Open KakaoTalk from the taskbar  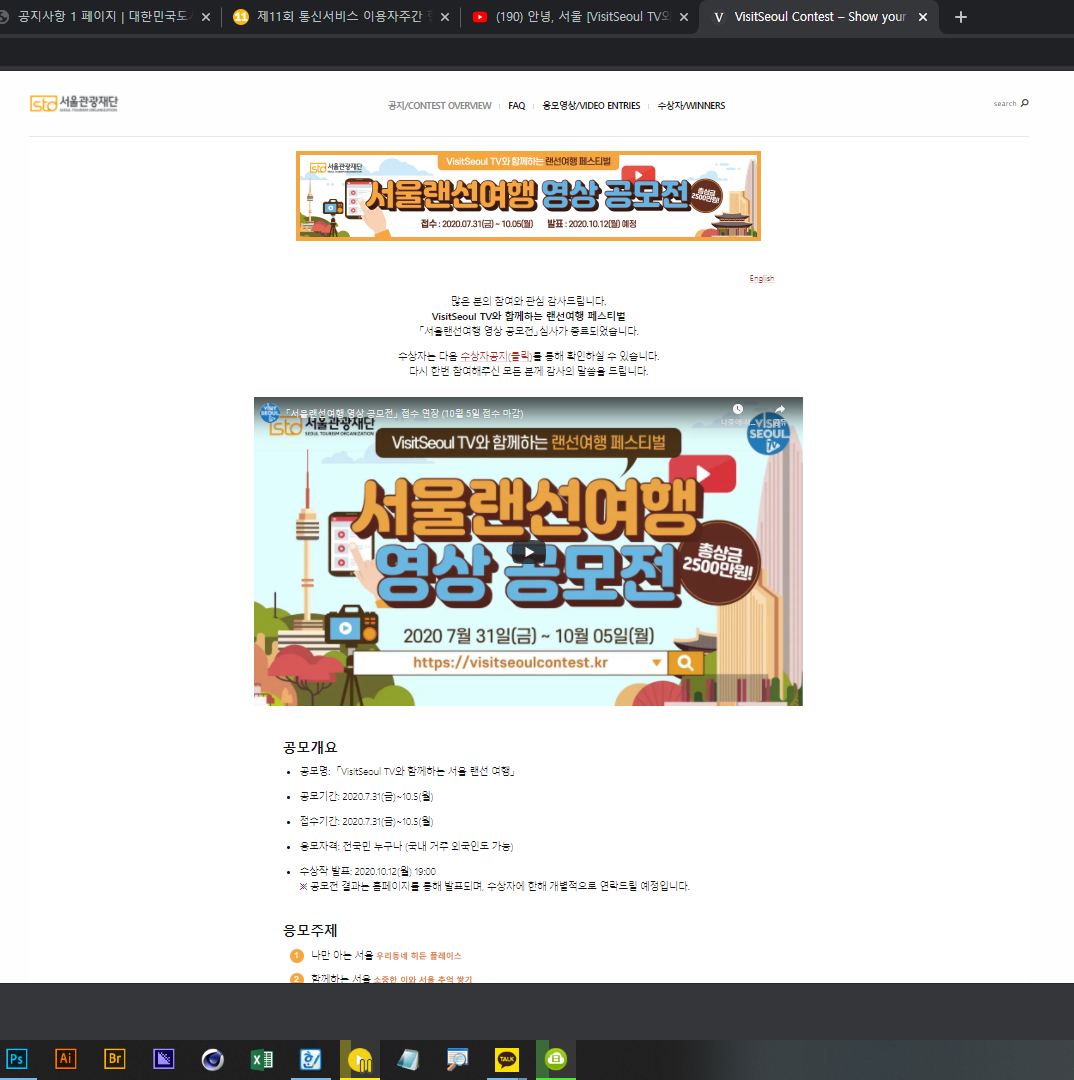(507, 1059)
